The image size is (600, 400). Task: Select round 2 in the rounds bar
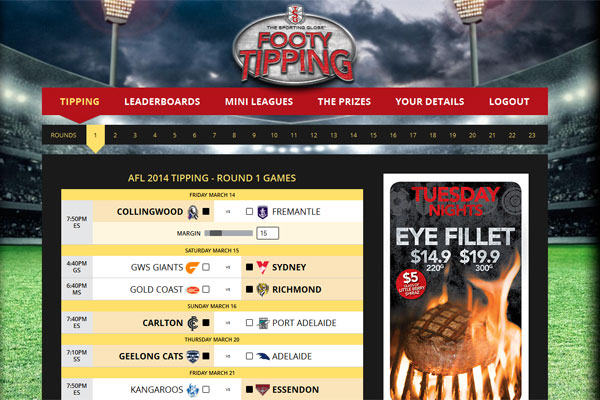(x=115, y=135)
